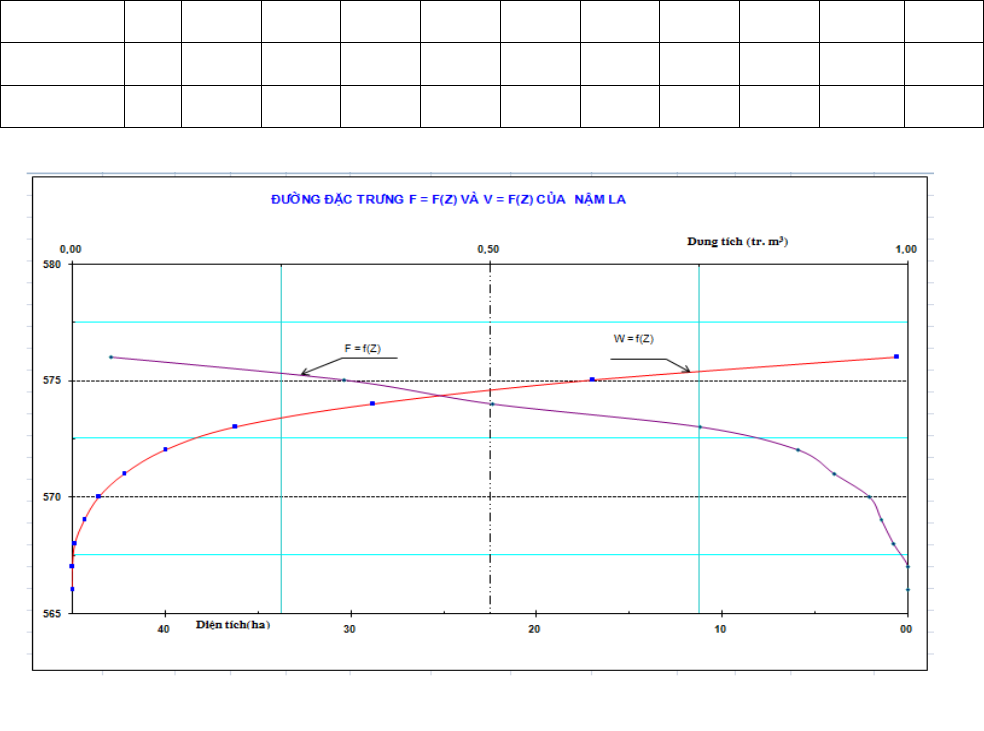The image size is (984, 731).
Task: Select the 20 bottom axis label
Action: (x=534, y=629)
